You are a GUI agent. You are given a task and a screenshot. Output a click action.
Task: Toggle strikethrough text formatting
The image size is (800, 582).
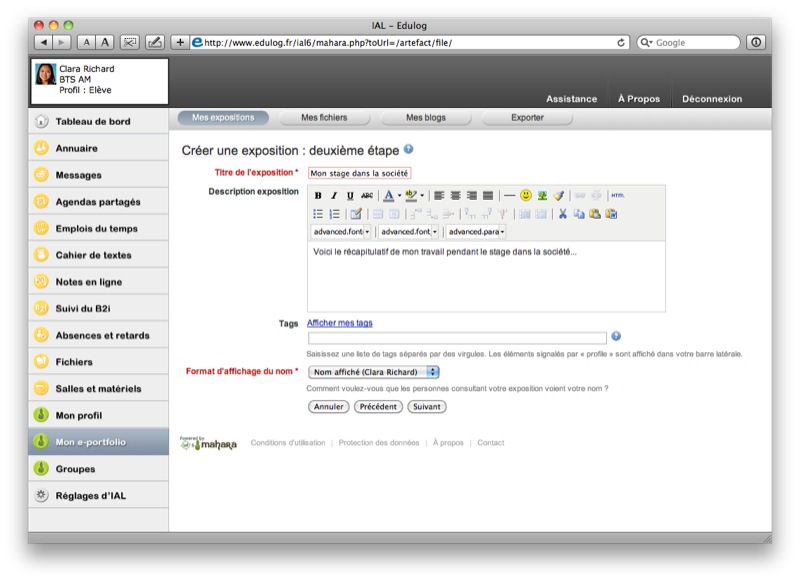tap(367, 196)
